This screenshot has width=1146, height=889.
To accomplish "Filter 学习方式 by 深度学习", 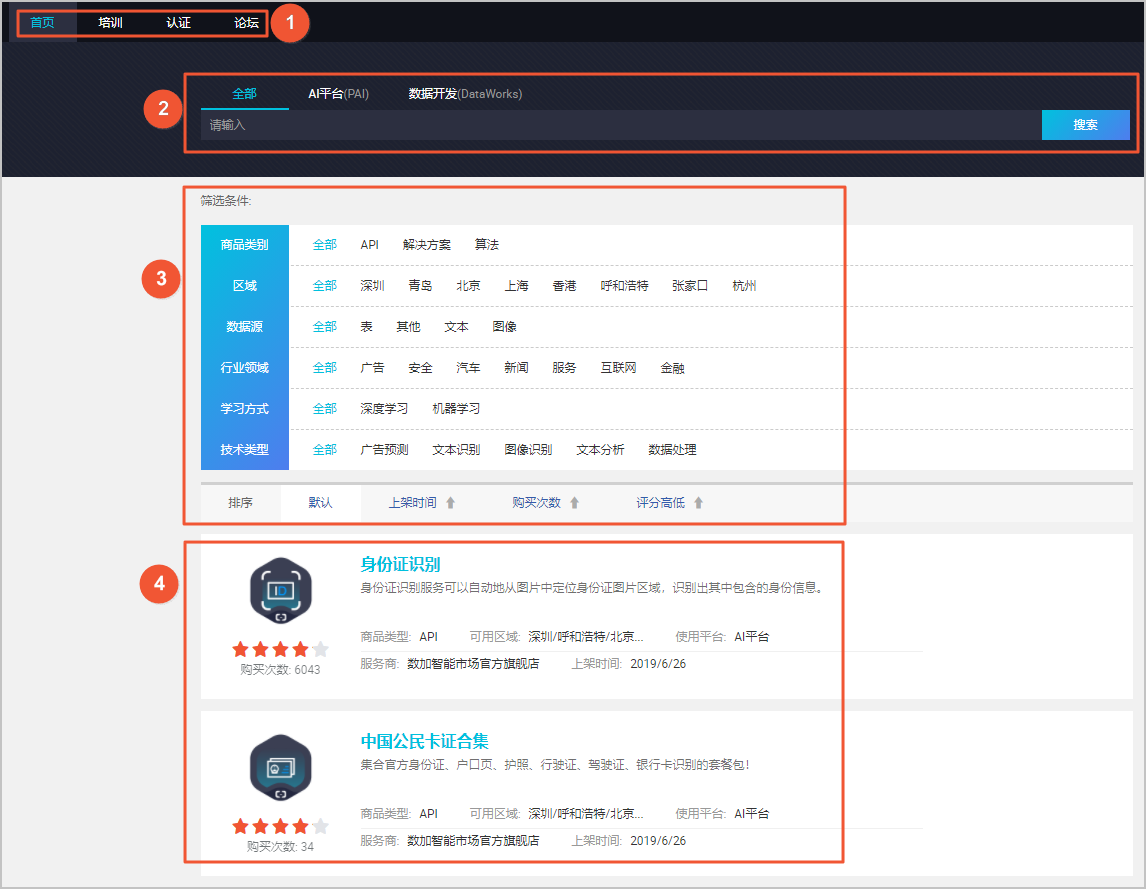I will point(384,409).
